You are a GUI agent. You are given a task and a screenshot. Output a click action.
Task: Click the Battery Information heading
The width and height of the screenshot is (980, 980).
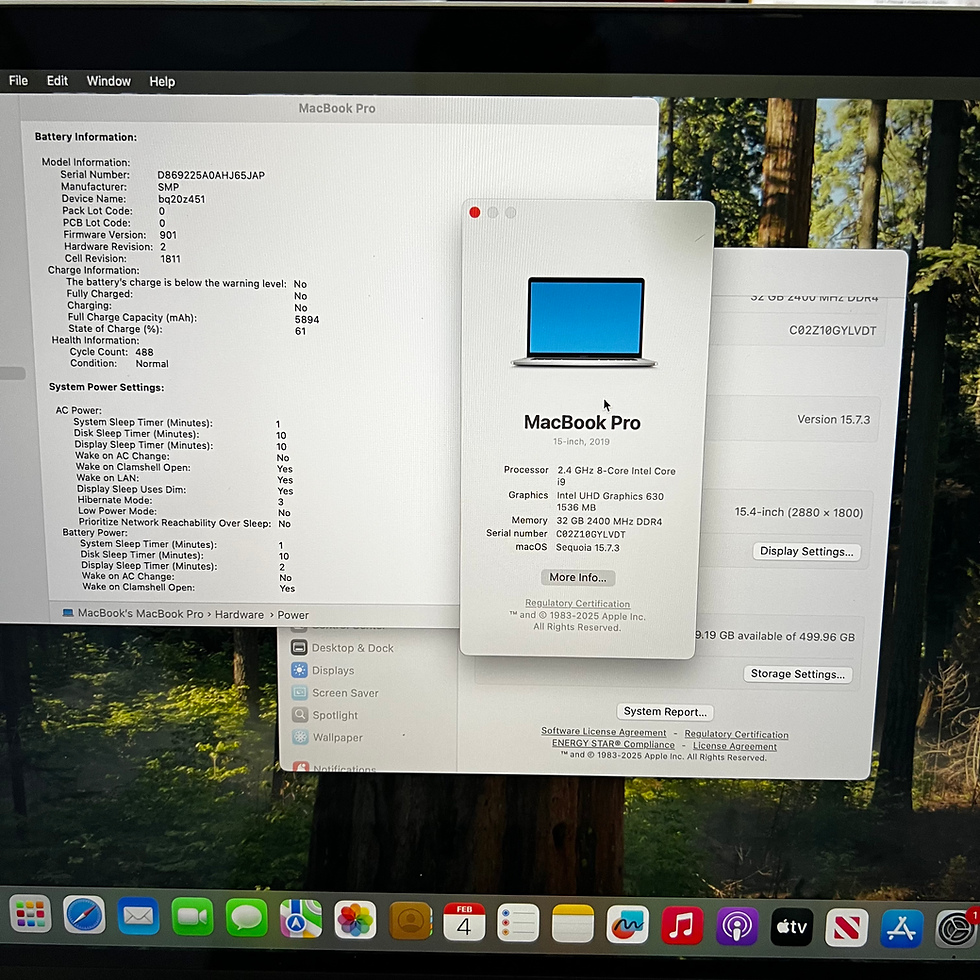tap(86, 137)
